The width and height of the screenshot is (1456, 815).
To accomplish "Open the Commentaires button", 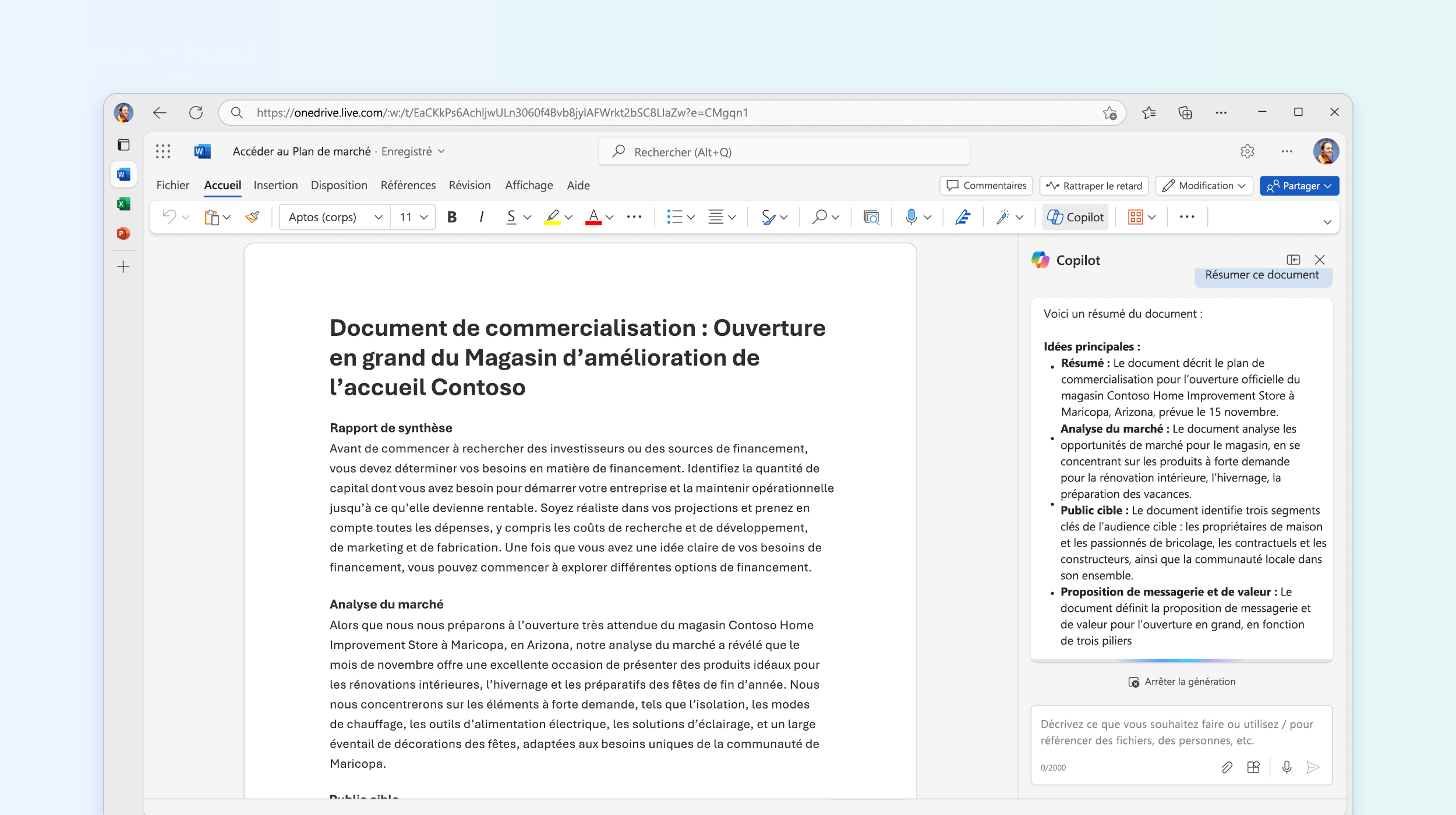I will tap(986, 186).
